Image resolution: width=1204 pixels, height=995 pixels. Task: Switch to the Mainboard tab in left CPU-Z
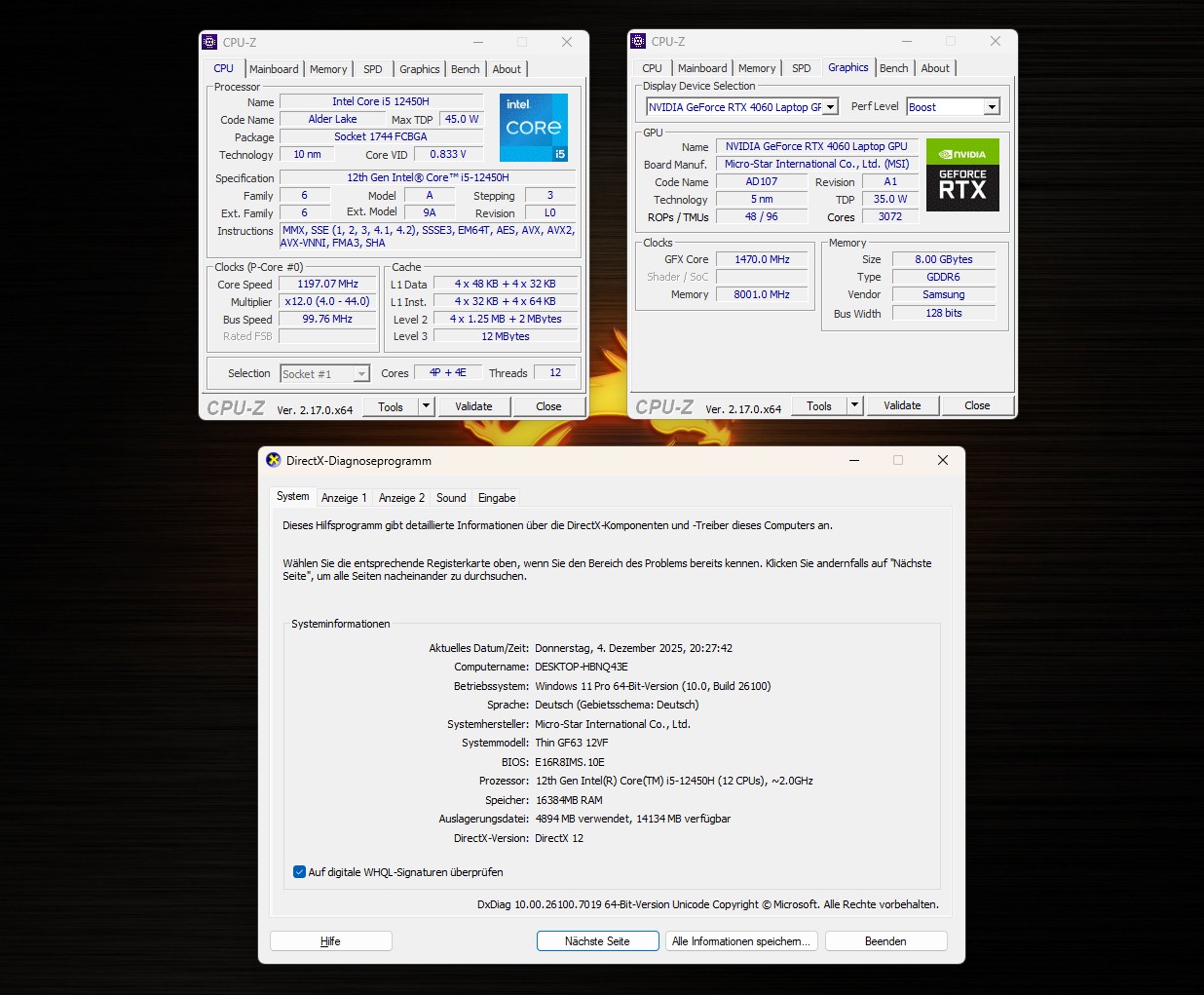274,68
